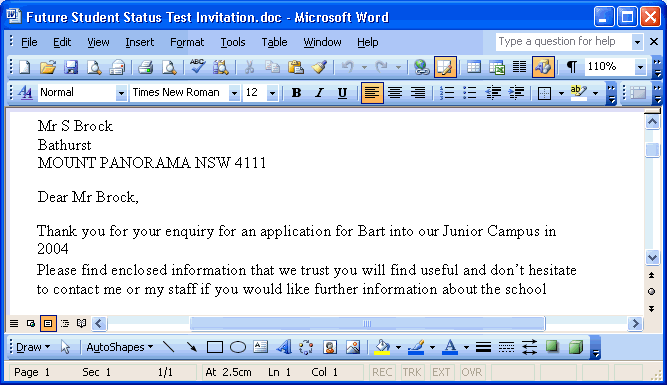Insert an Excel worksheet
The width and height of the screenshot is (667, 385).
(496, 67)
